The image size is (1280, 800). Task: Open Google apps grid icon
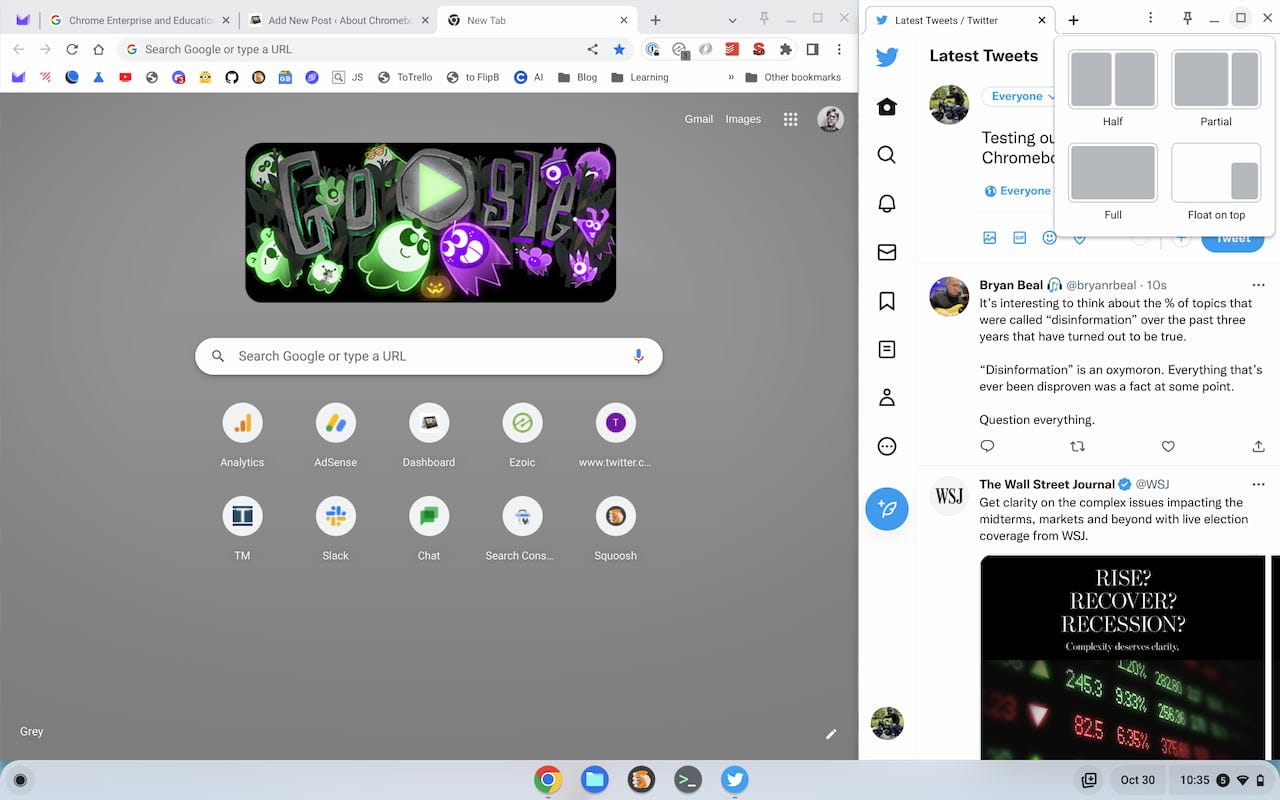790,119
